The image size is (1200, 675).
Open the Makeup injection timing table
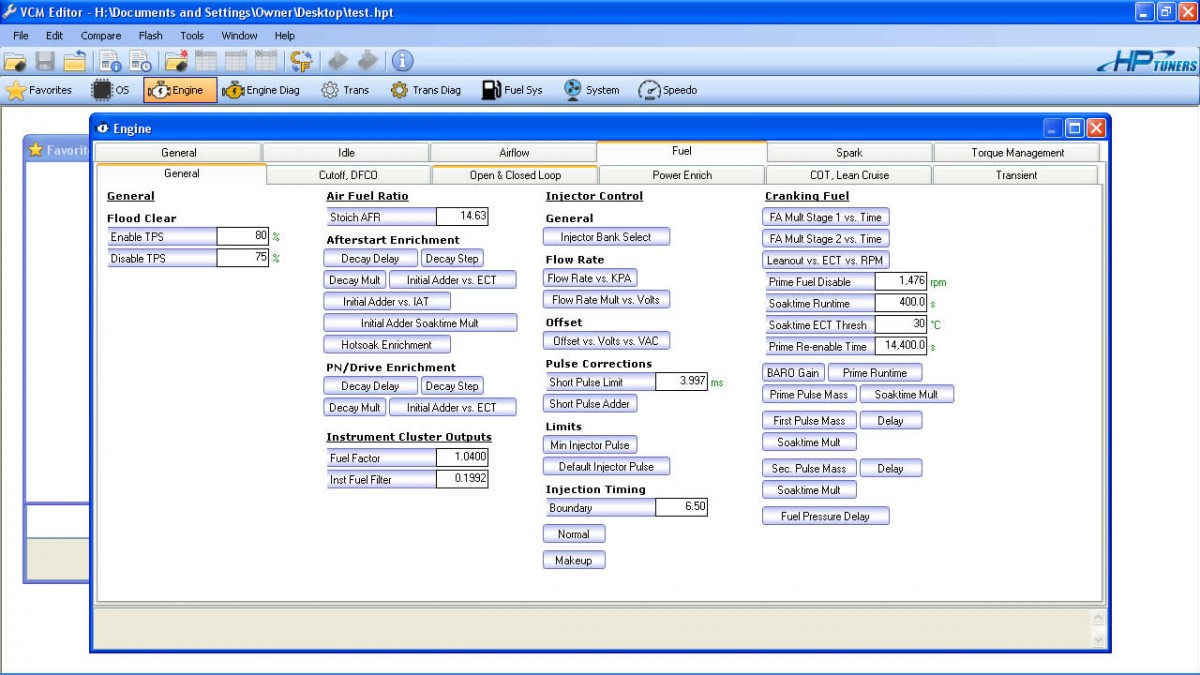click(574, 560)
